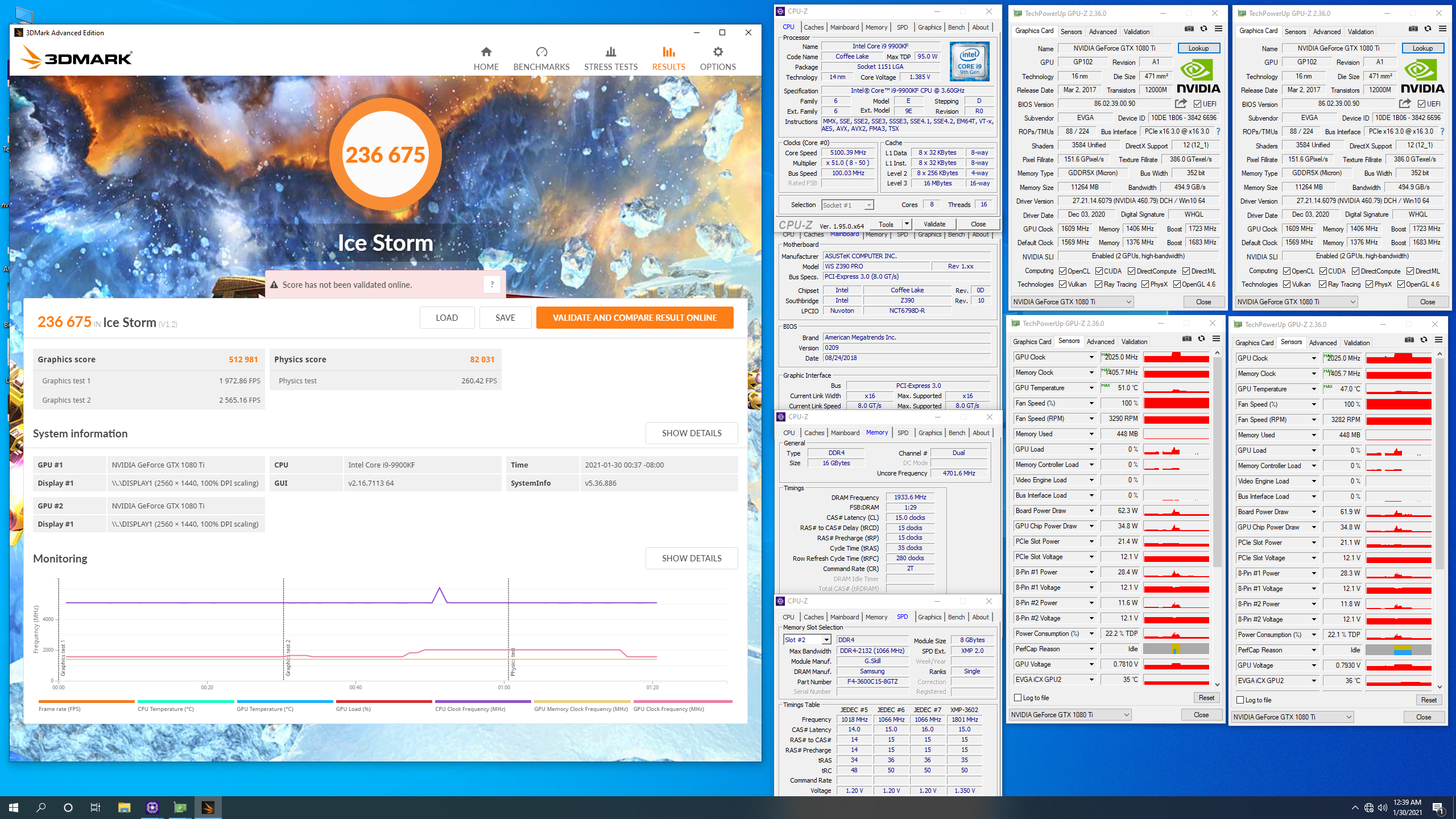The height and width of the screenshot is (819, 1456).
Task: Expand GPU Temperature sensor dropdown in bottom-left GPU-Z
Action: click(1091, 388)
